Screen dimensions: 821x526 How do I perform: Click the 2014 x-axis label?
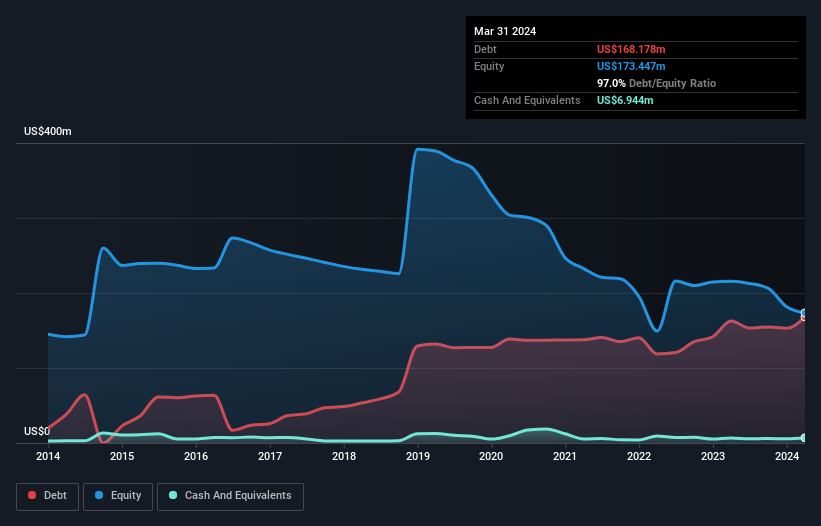pos(48,456)
